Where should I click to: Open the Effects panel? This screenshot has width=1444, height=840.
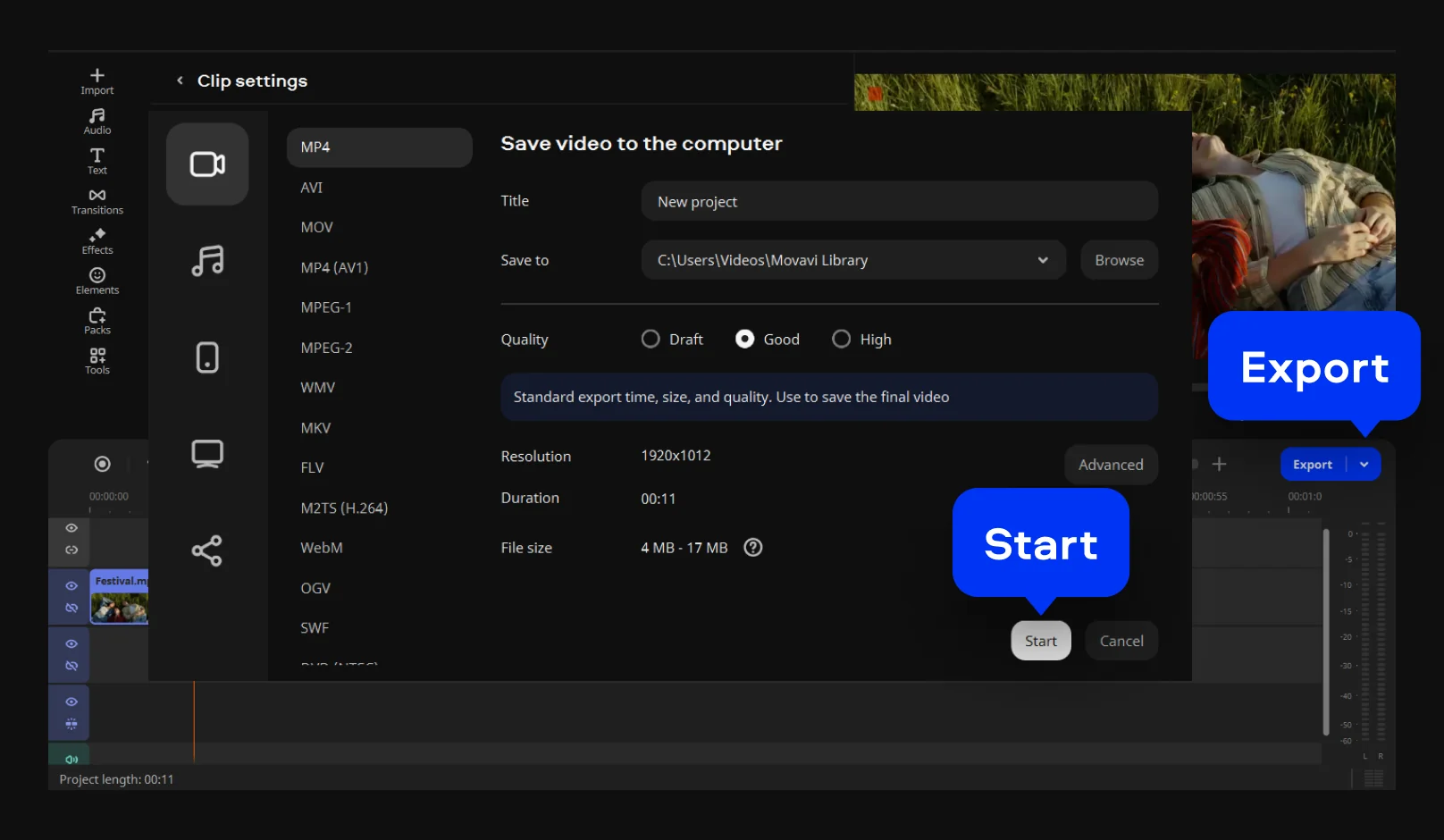pos(97,241)
